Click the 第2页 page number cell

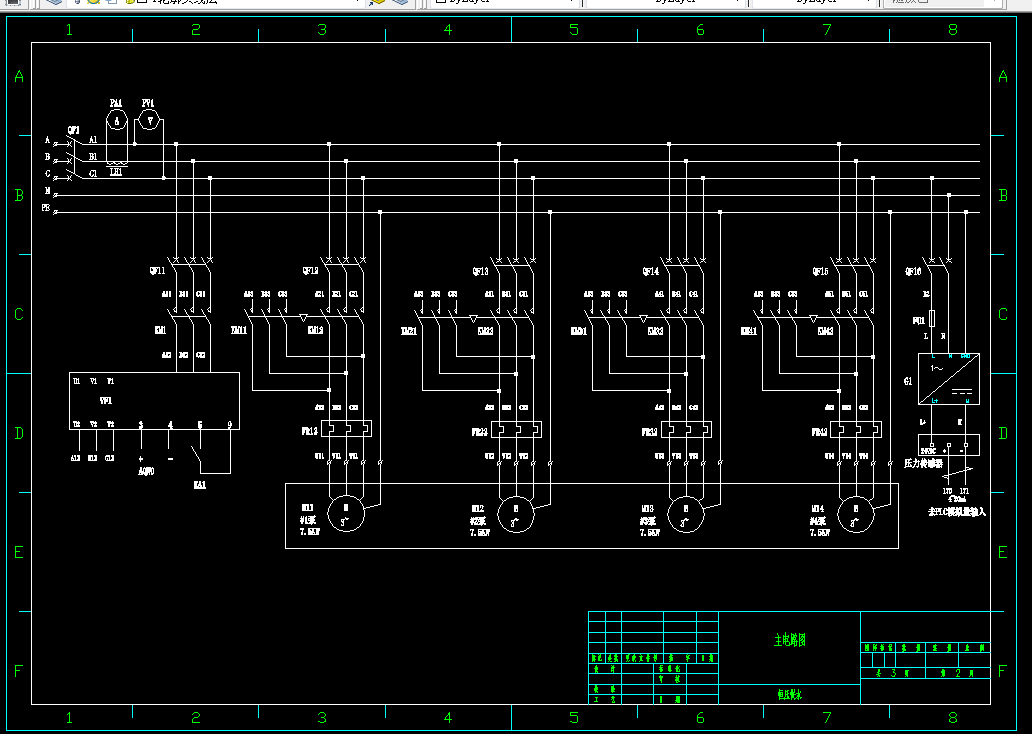[x=958, y=673]
